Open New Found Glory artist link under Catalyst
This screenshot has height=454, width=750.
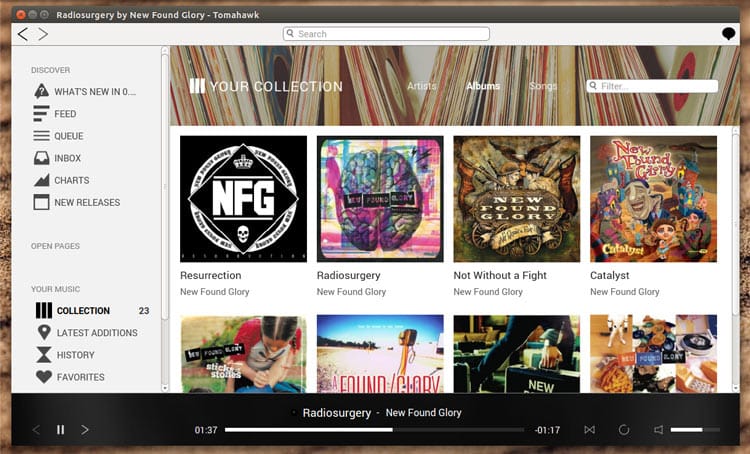pos(624,292)
